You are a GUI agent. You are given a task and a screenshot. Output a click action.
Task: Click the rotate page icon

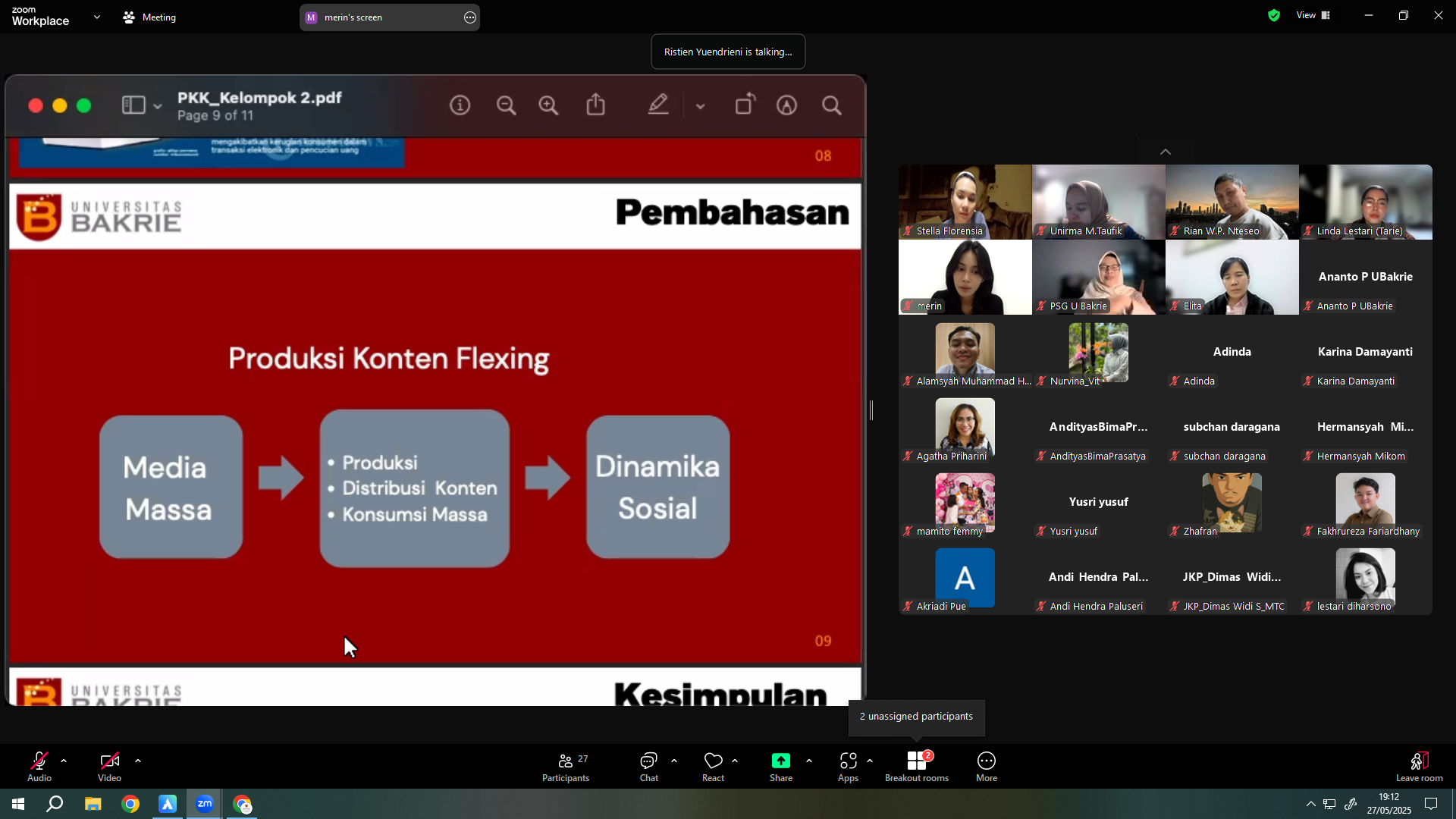click(745, 105)
